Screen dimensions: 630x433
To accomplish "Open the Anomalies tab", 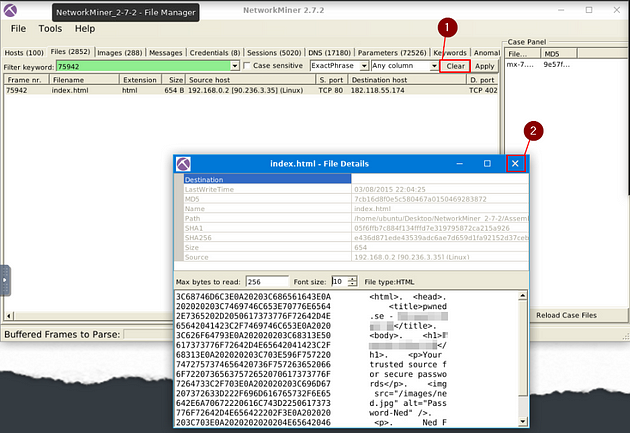I will click(486, 53).
